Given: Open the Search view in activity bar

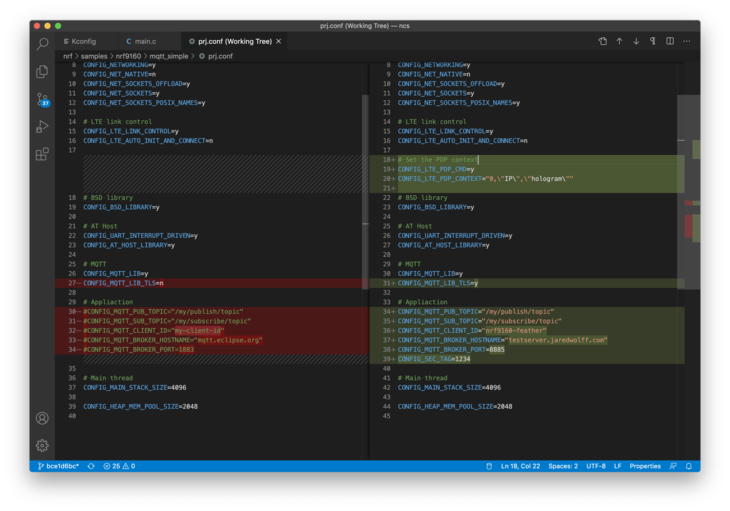Looking at the screenshot, I should coord(42,44).
